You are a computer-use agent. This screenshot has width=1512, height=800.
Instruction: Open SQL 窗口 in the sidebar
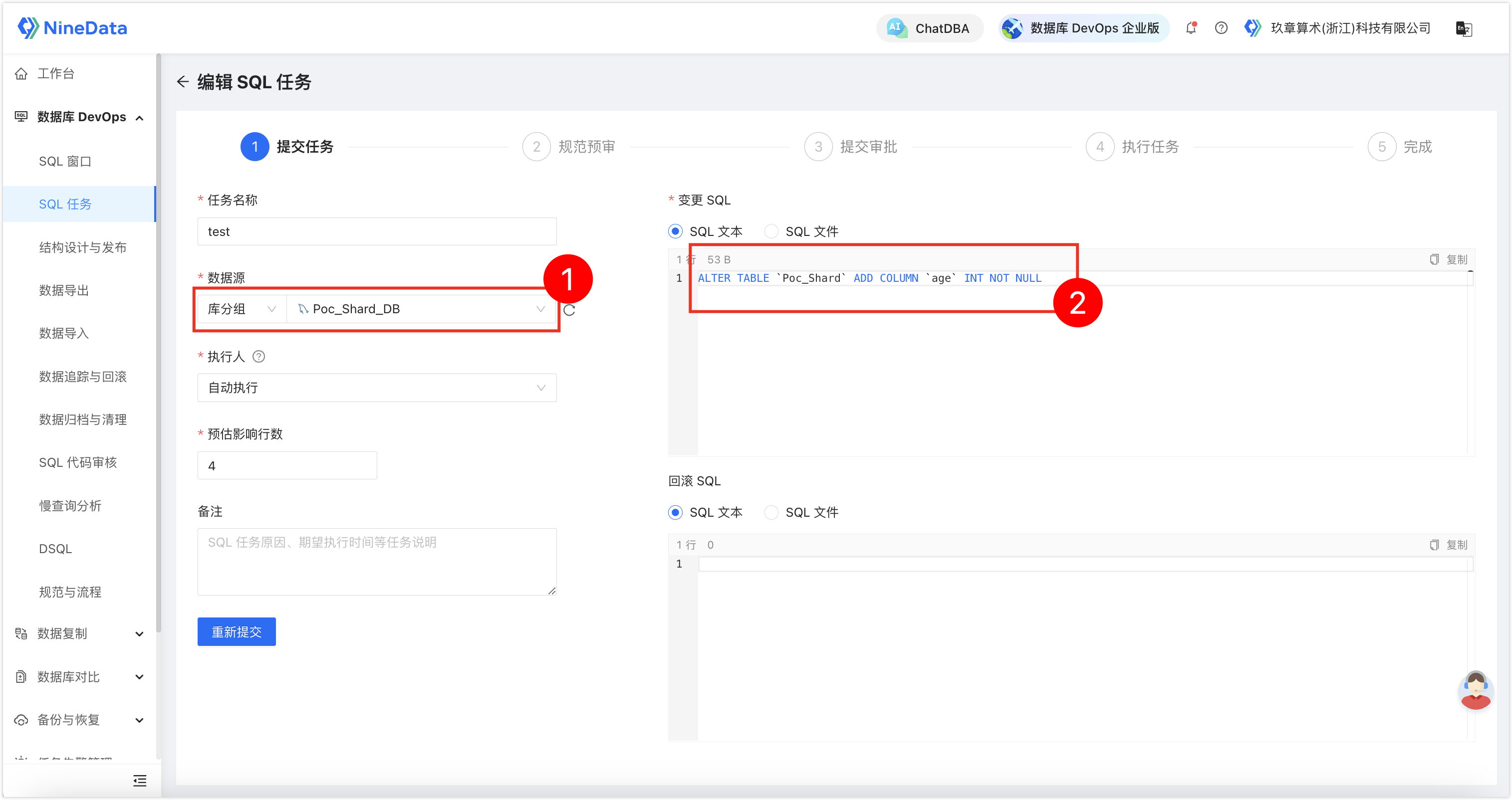65,161
